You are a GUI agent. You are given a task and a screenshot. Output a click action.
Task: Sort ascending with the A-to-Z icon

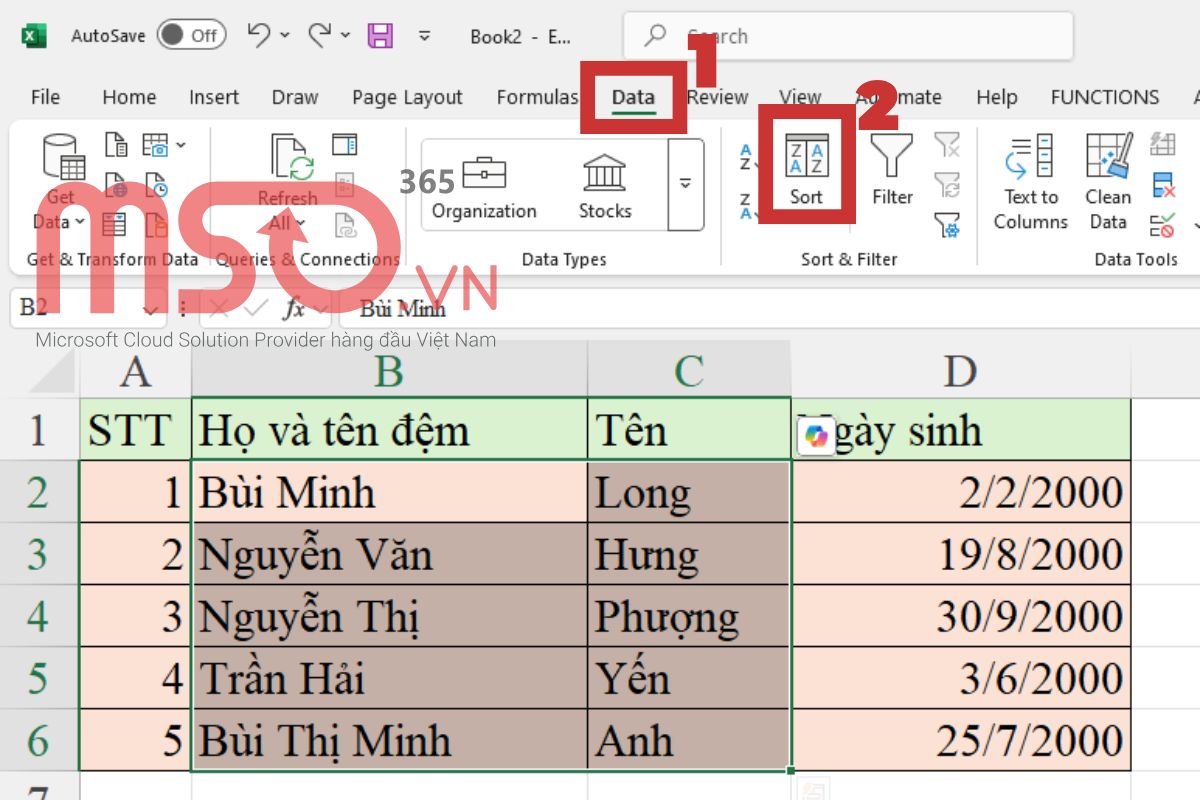(x=746, y=157)
